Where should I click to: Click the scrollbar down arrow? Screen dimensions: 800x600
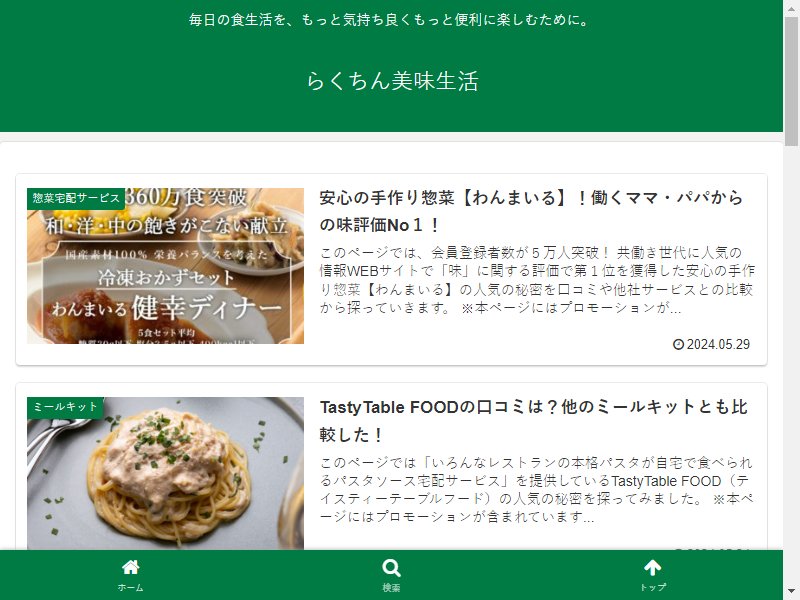click(x=791, y=592)
